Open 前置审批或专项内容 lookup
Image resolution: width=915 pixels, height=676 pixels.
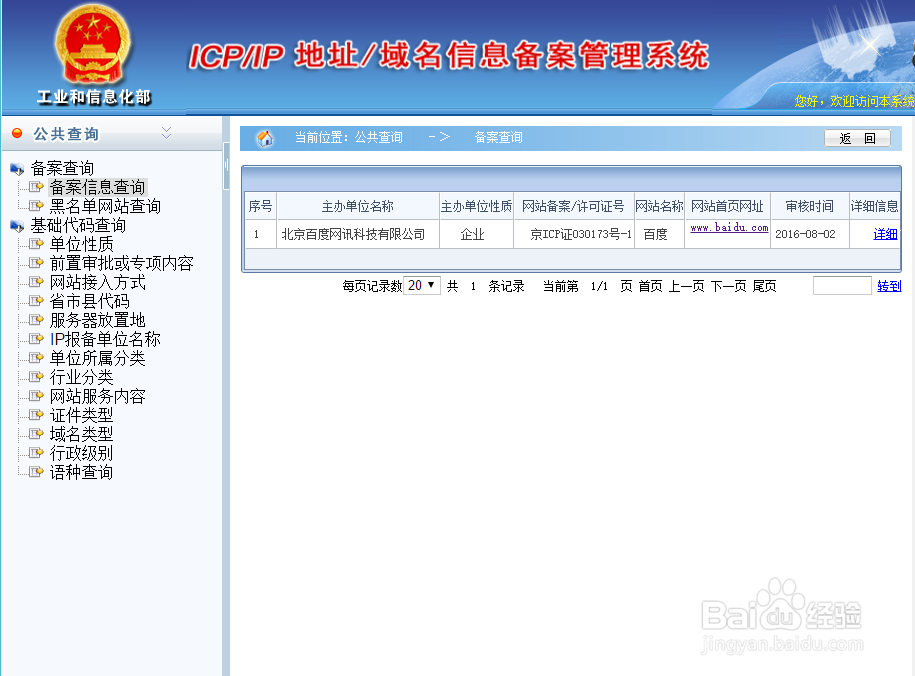(x=121, y=263)
